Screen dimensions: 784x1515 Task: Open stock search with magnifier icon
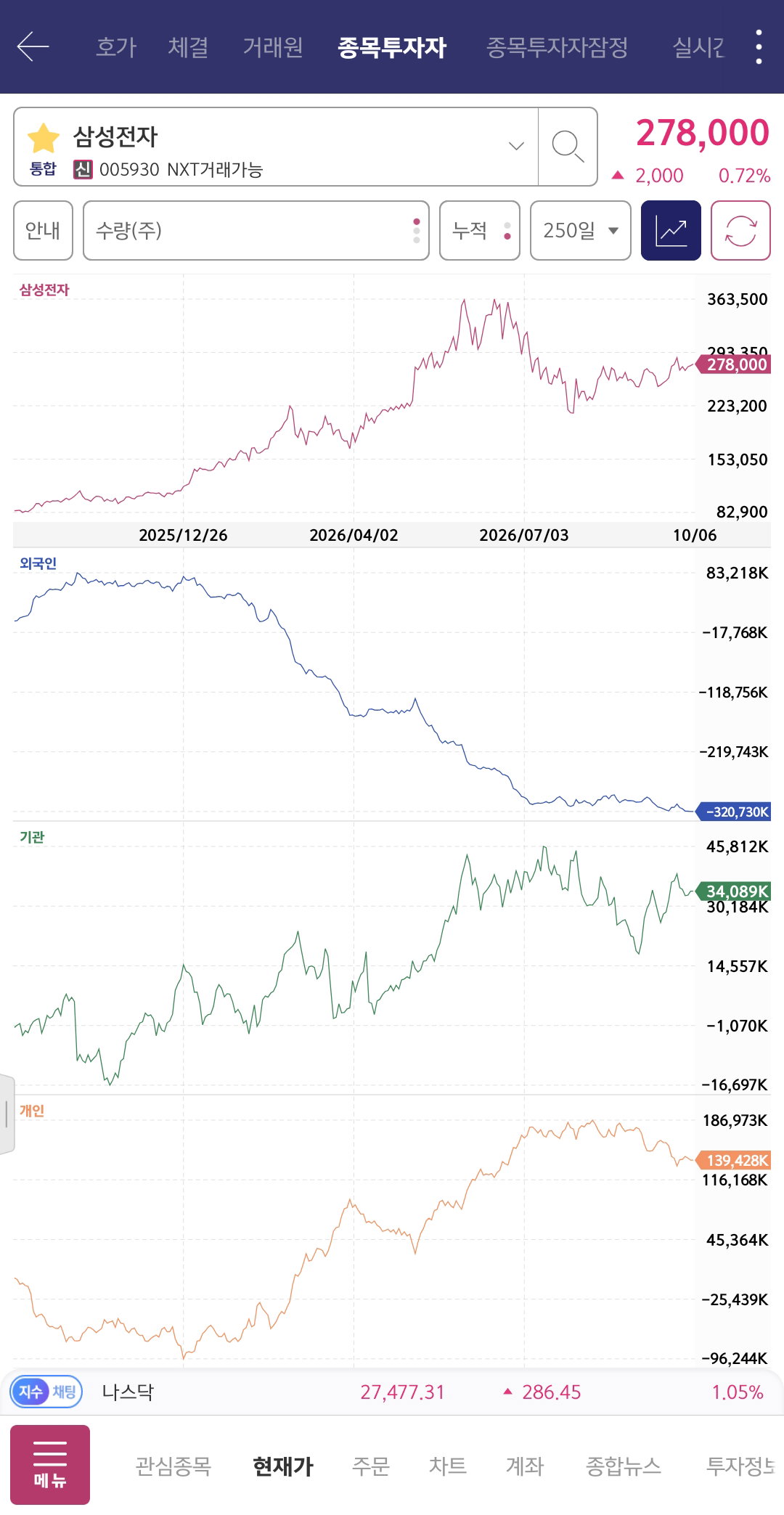click(x=568, y=147)
